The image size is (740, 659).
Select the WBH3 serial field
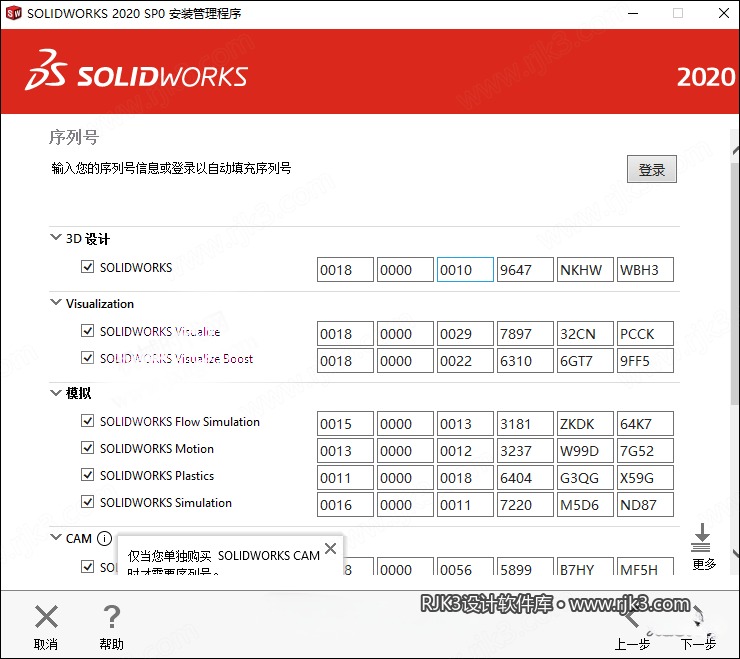[645, 270]
